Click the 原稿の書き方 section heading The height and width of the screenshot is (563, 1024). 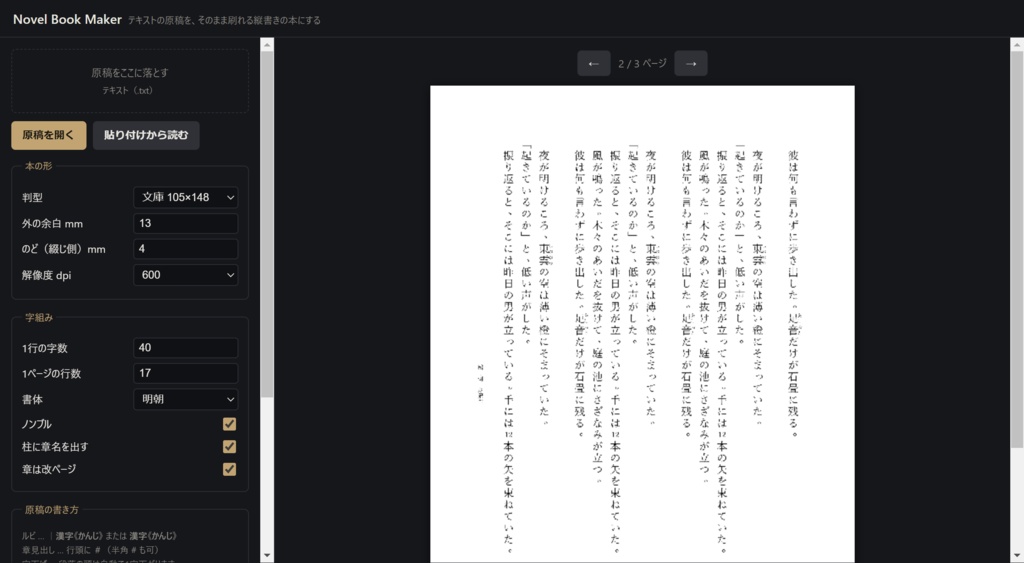(x=52, y=510)
